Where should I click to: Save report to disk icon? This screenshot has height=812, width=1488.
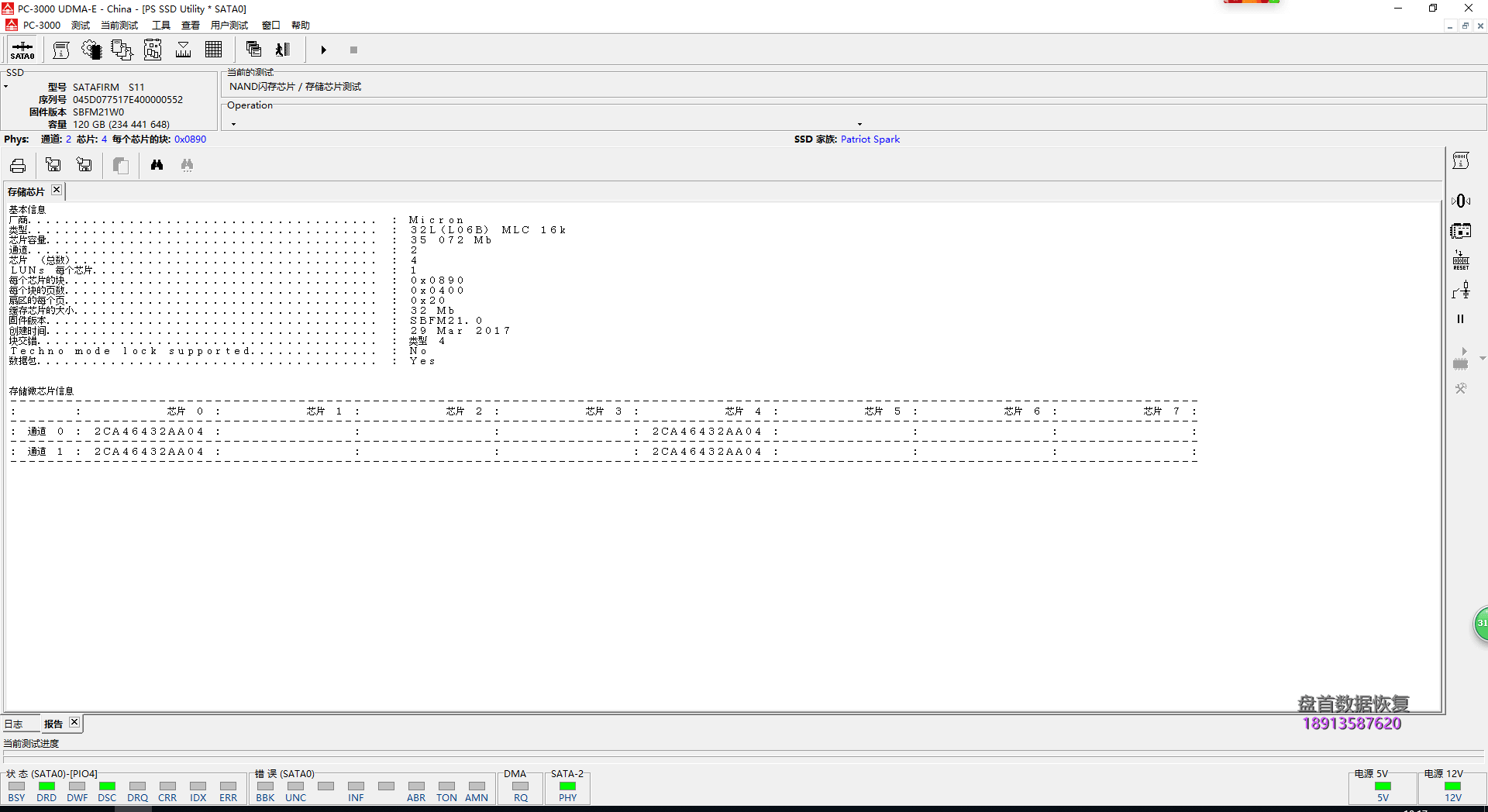coord(84,165)
